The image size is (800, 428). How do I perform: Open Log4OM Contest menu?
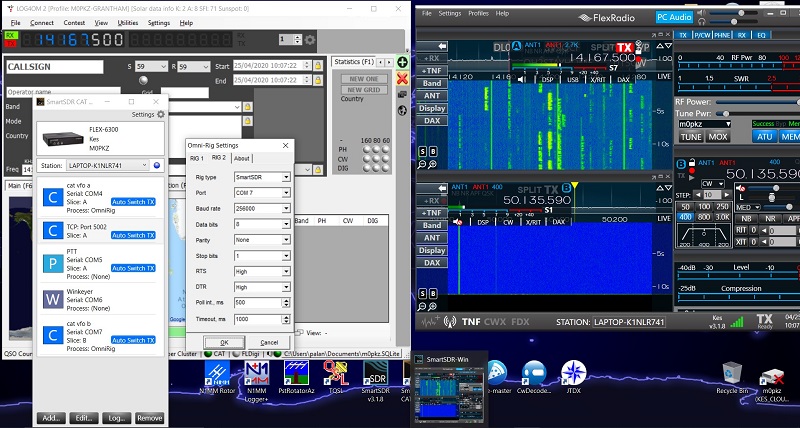[74, 23]
